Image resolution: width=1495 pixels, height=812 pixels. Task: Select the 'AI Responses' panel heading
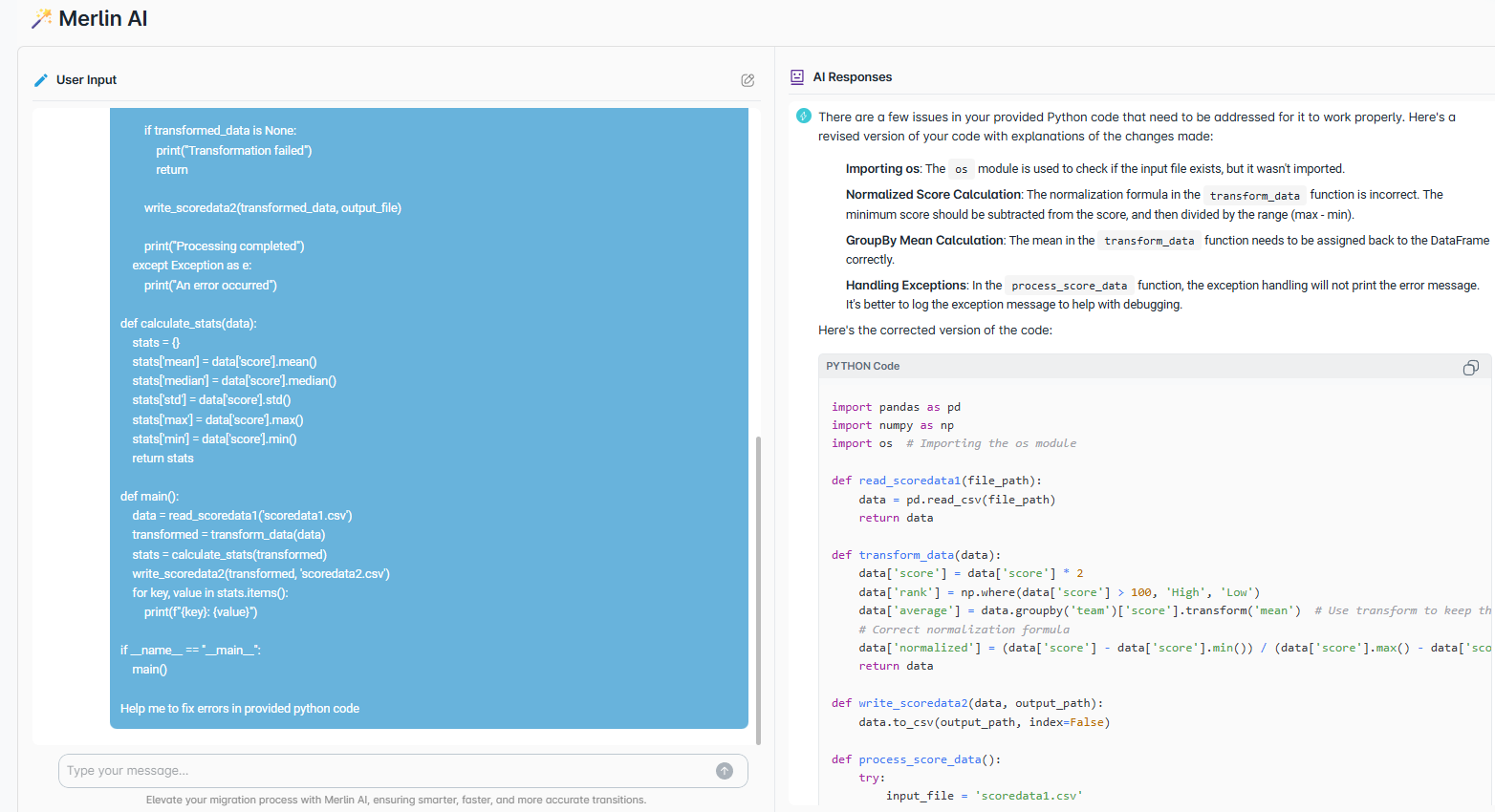852,77
